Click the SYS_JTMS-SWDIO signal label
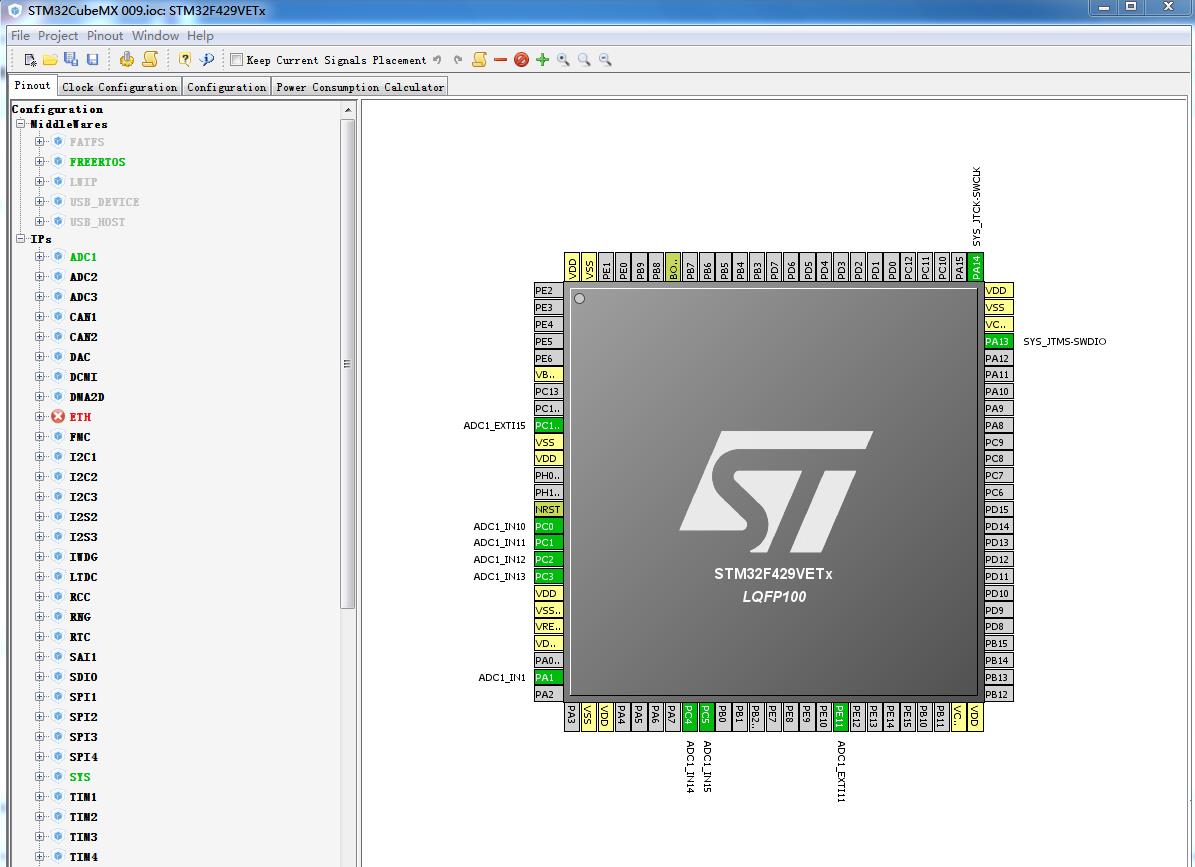The height and width of the screenshot is (867, 1195). point(1064,341)
